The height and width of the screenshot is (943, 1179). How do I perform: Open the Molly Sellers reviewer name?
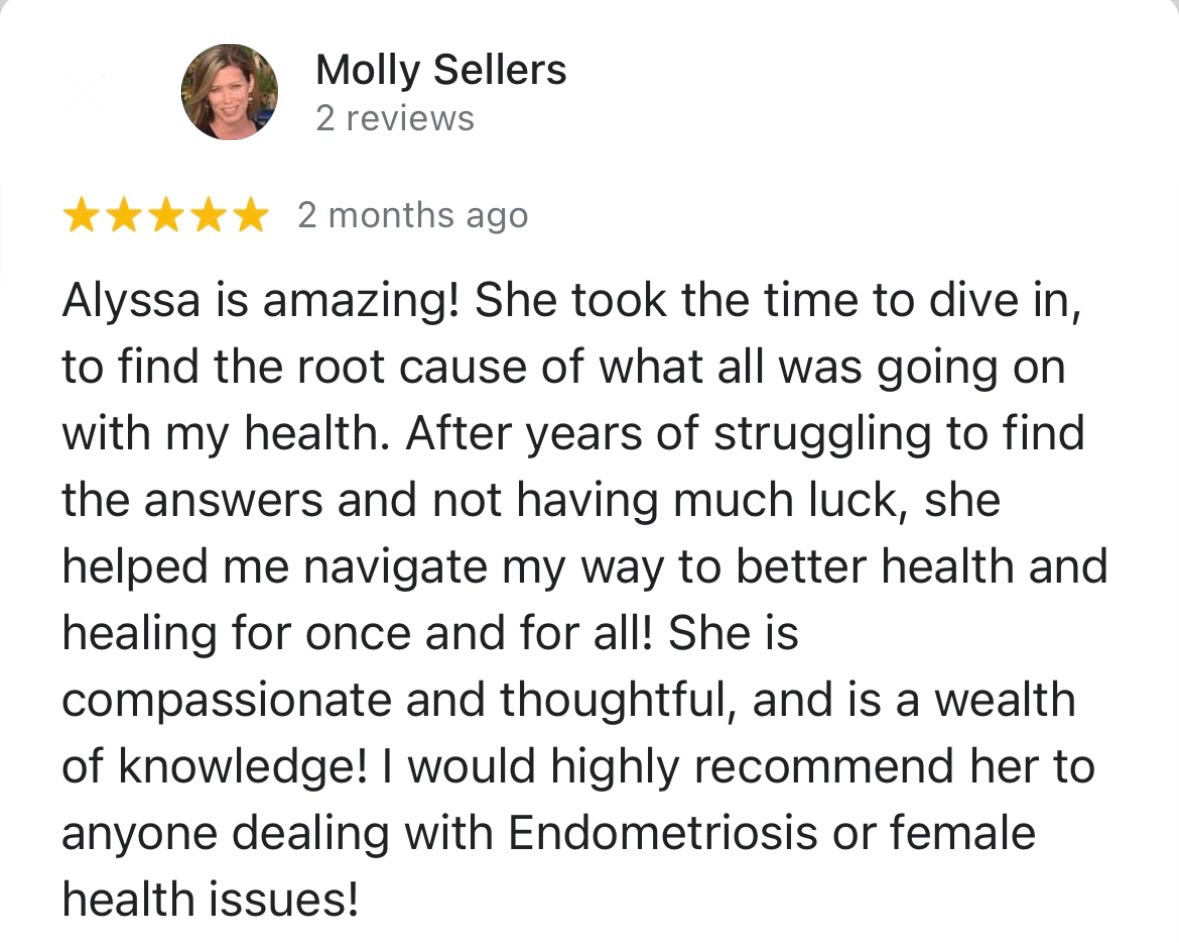click(441, 70)
